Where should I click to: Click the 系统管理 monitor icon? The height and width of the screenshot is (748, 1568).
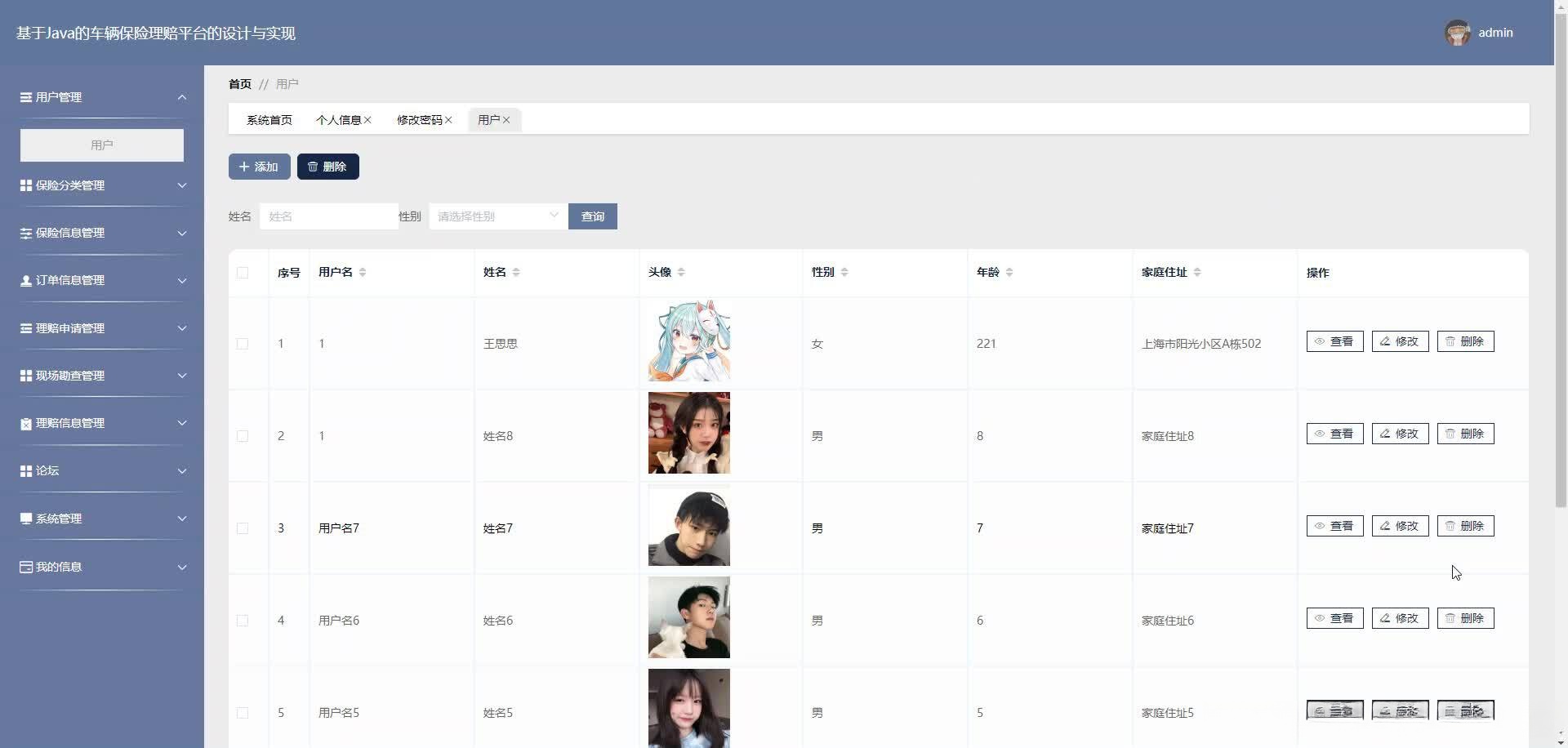[26, 519]
